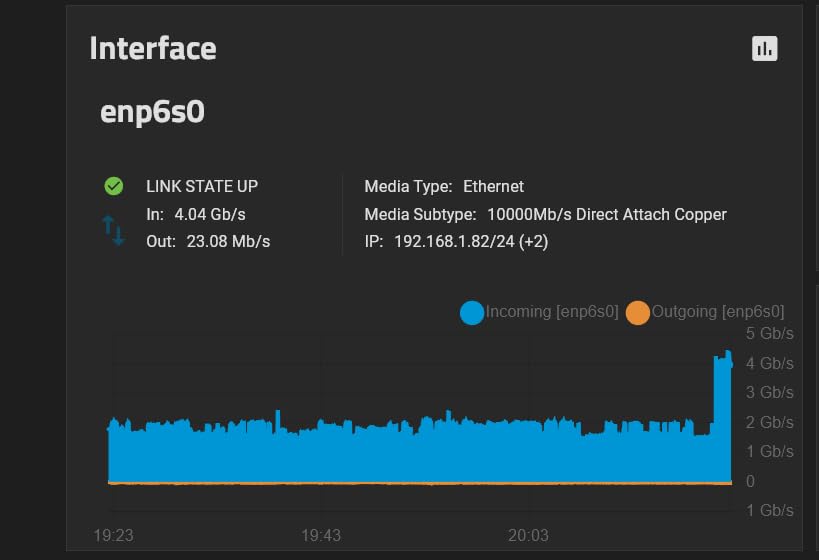Click the IP address 192.168.1.82/24 (+2)
The height and width of the screenshot is (560, 819).
point(456,241)
